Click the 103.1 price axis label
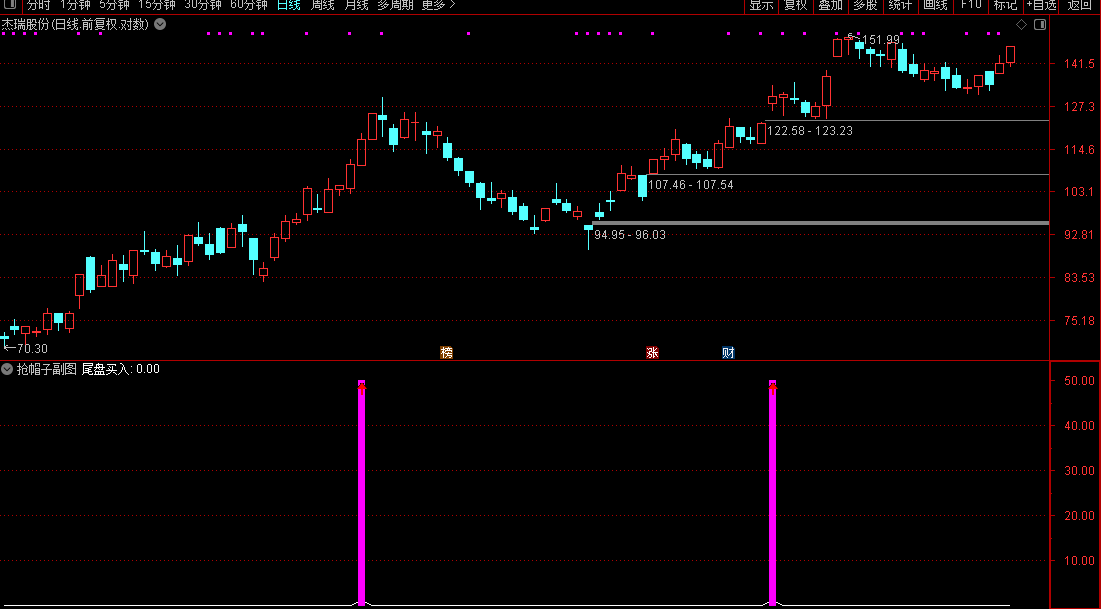The width and height of the screenshot is (1101, 609). [x=1079, y=192]
